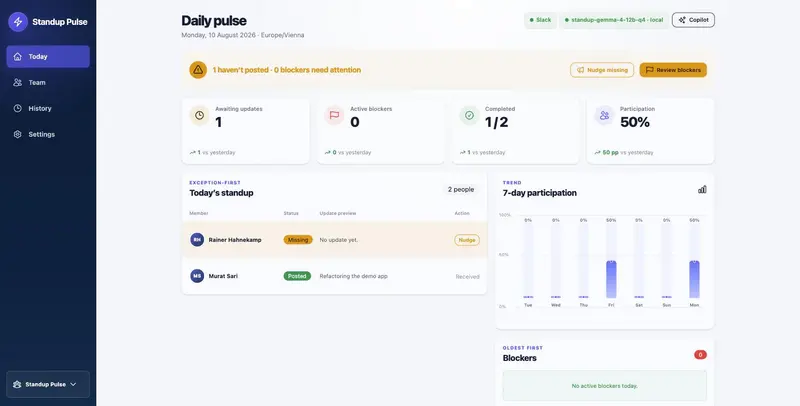Click the red blockers count badge
The width and height of the screenshot is (800, 406).
(701, 354)
